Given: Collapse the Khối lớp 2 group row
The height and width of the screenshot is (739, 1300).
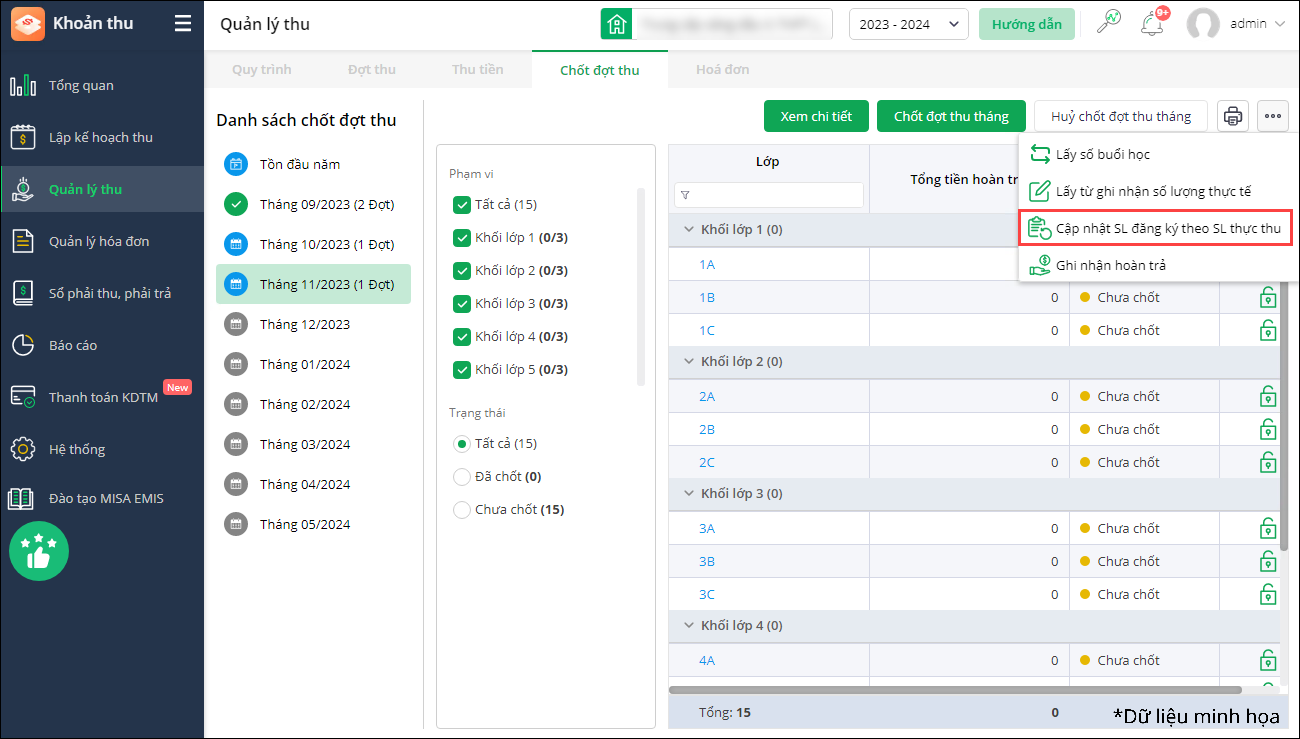Looking at the screenshot, I should click(688, 362).
